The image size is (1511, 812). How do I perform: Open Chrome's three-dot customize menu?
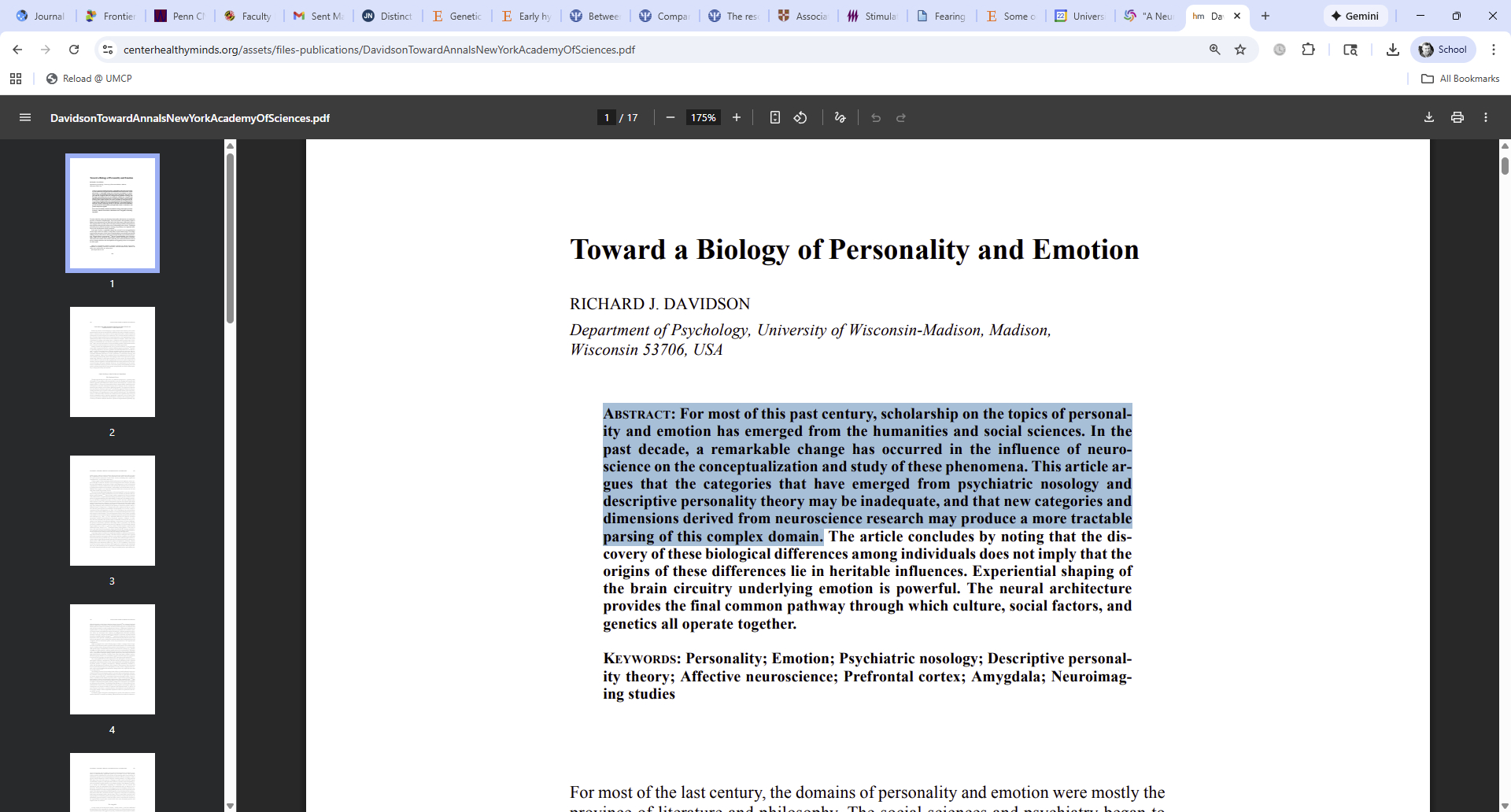(1494, 50)
